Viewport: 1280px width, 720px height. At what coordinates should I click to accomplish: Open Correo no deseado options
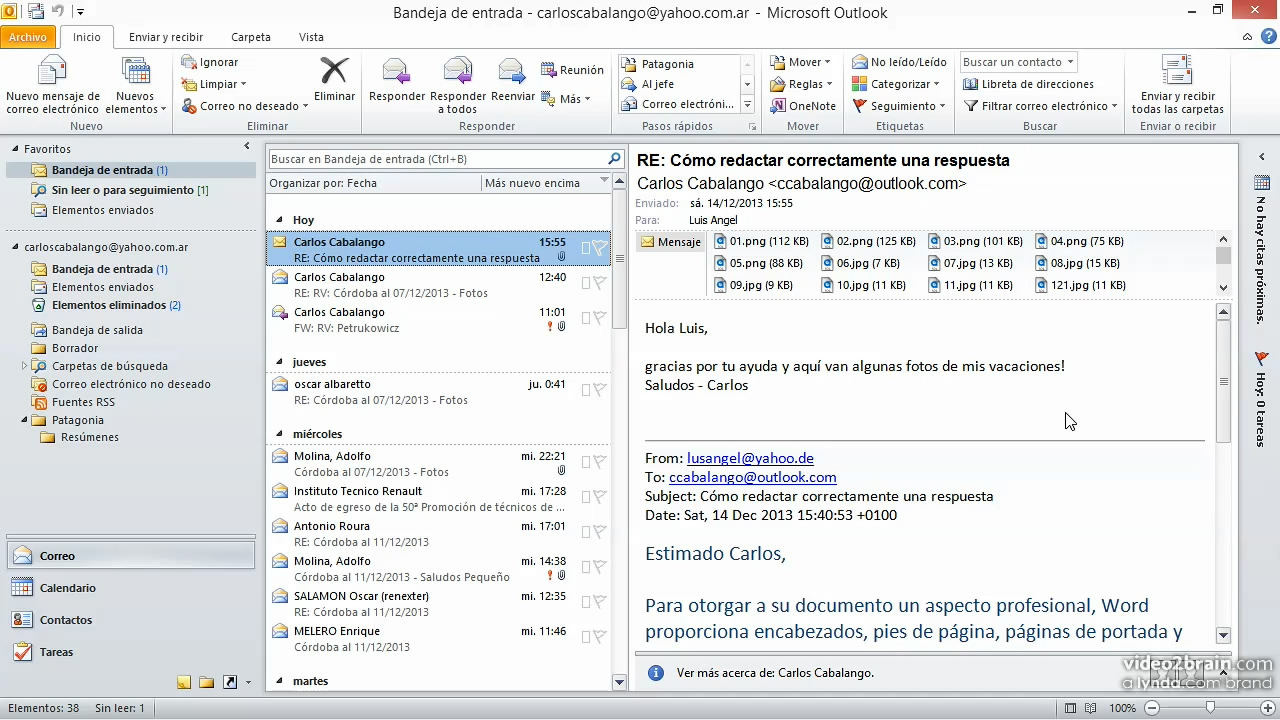(x=245, y=106)
